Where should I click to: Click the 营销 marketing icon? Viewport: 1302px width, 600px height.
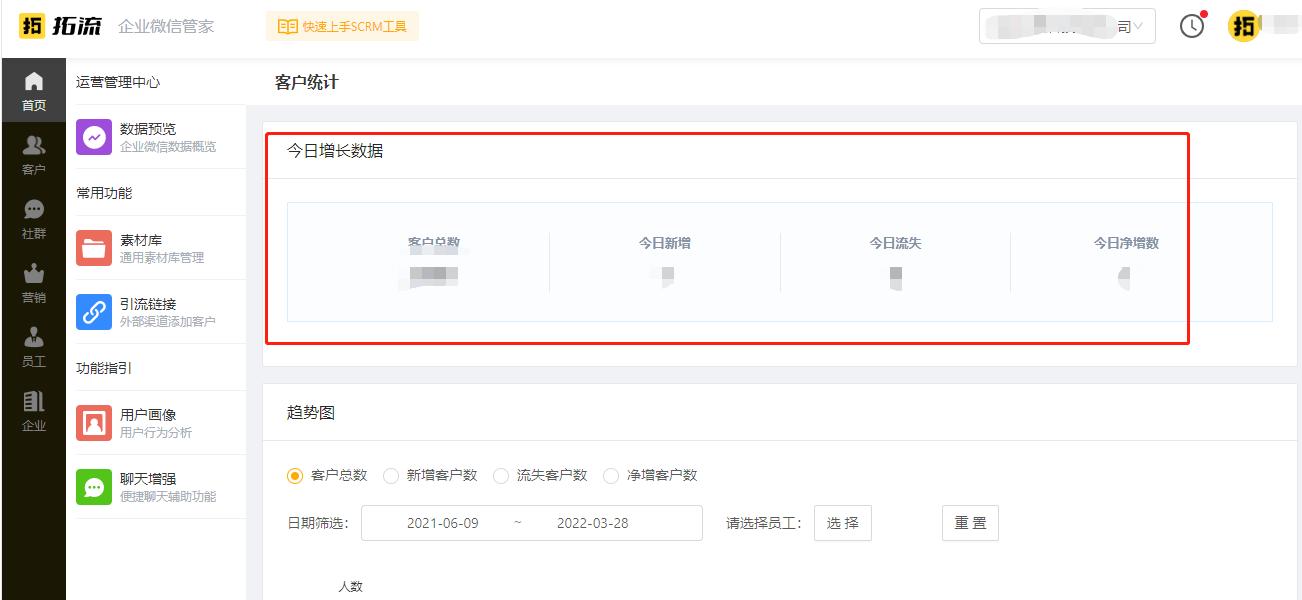[x=33, y=275]
